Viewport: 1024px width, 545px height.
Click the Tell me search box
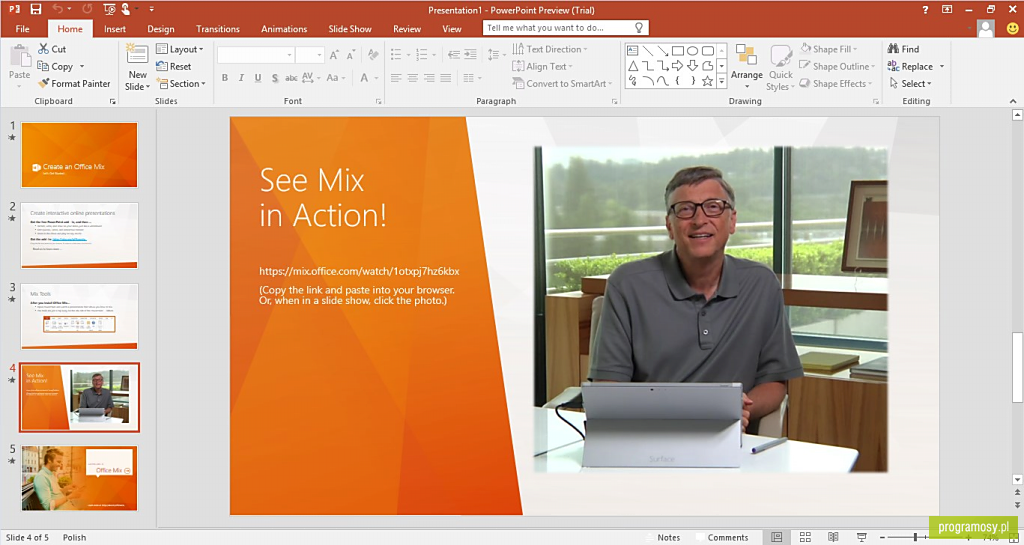tap(566, 27)
